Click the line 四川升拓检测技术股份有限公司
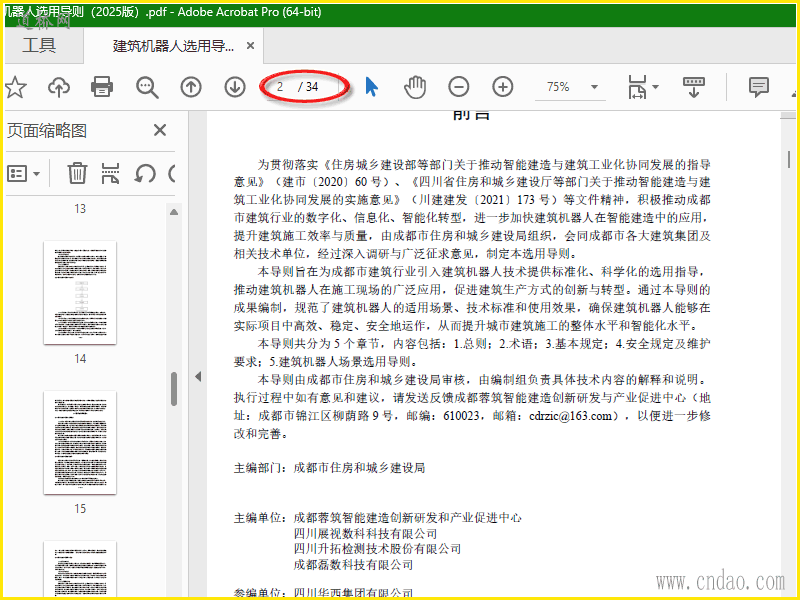 point(377,549)
